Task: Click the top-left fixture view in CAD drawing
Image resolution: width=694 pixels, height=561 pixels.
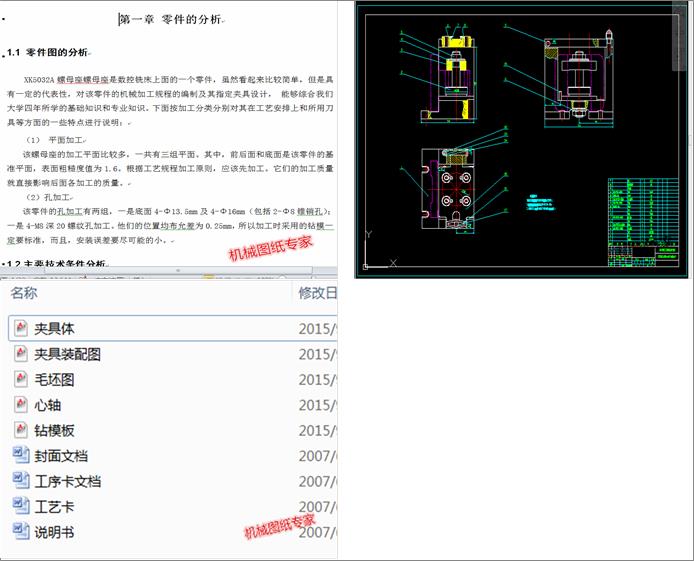Action: (449, 75)
